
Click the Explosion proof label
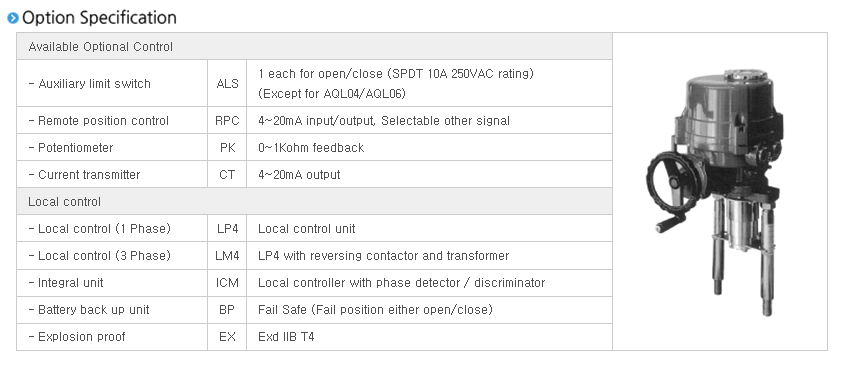coord(77,337)
